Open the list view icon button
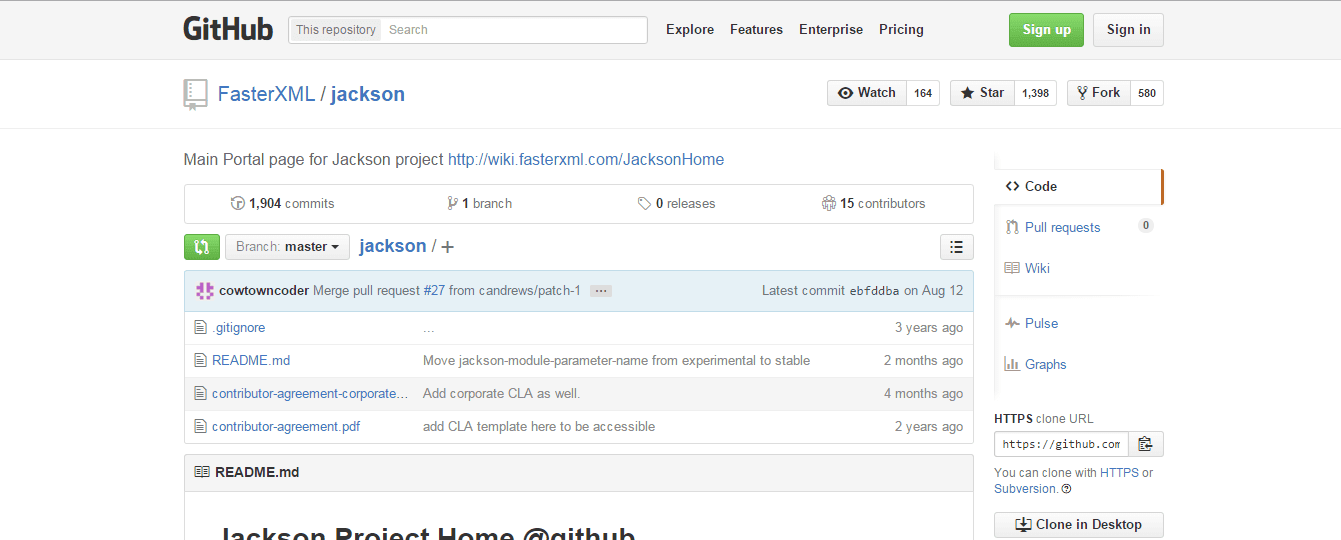This screenshot has height=540, width=1341. click(x=957, y=247)
